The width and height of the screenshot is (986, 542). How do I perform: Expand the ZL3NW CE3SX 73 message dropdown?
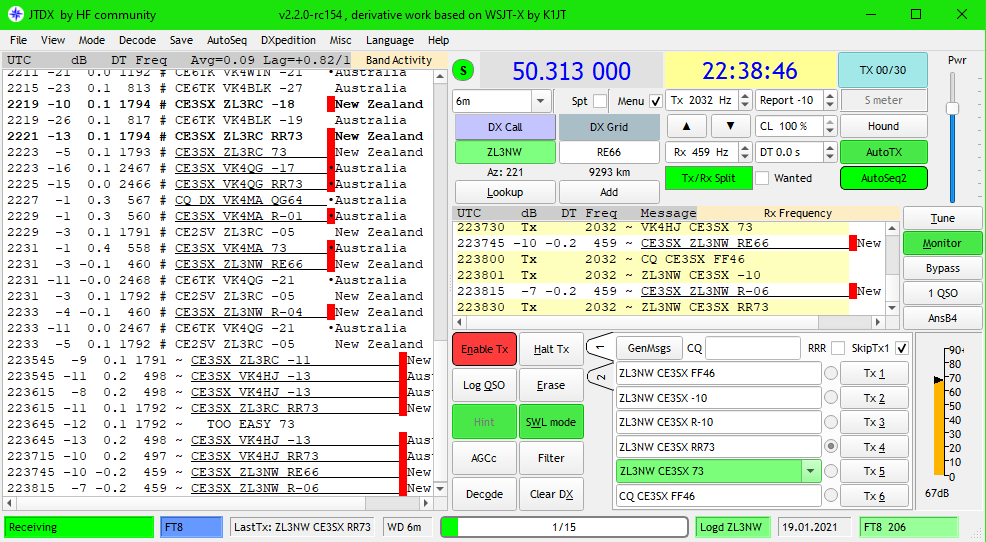(809, 471)
